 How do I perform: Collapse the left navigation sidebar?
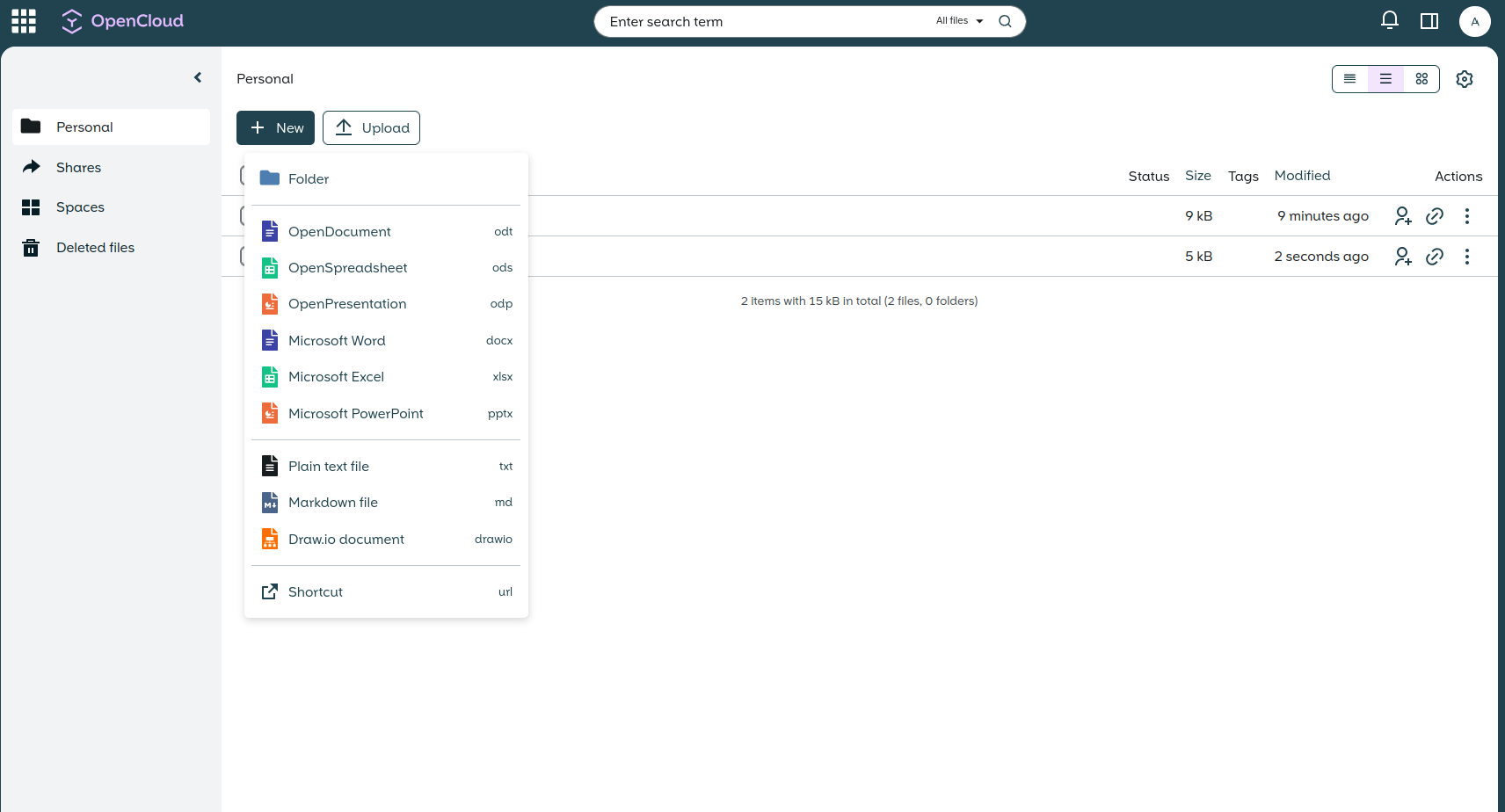click(x=198, y=77)
